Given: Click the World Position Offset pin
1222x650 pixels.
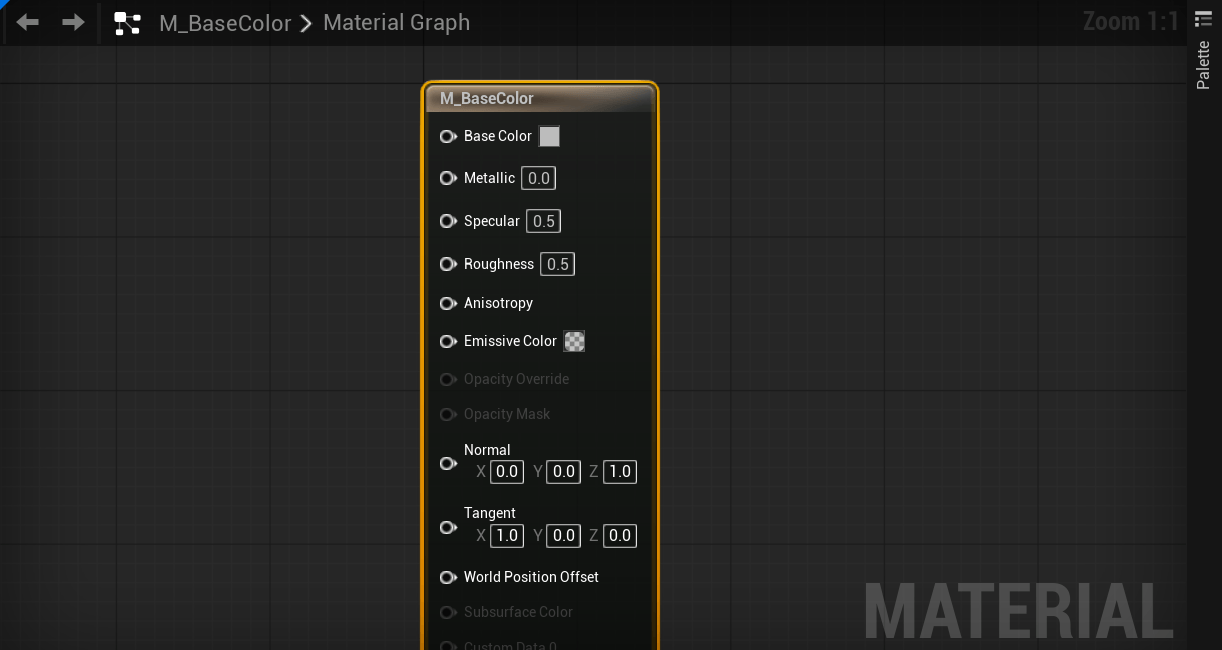Looking at the screenshot, I should [x=448, y=577].
